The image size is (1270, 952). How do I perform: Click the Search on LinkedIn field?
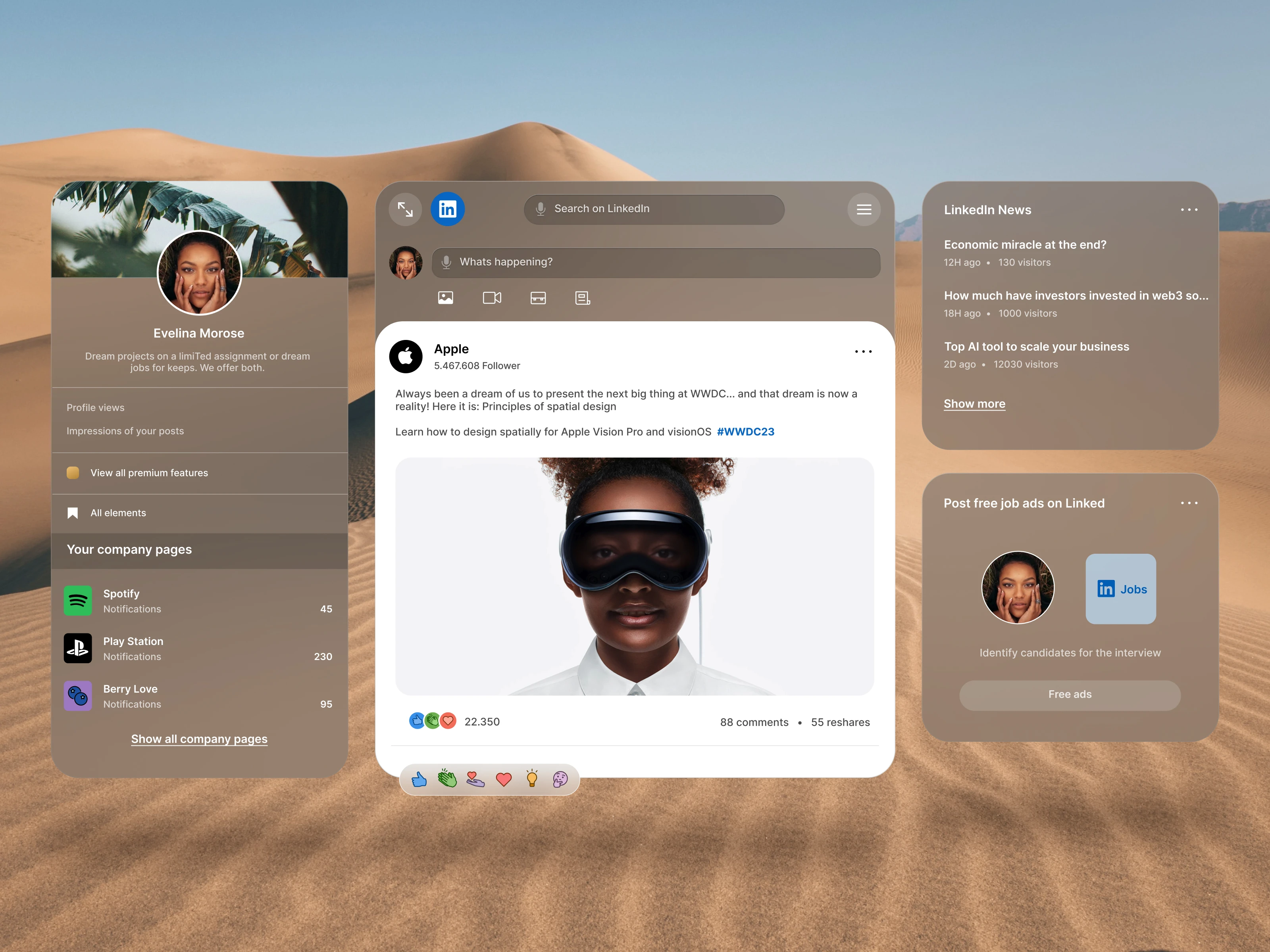tap(654, 209)
